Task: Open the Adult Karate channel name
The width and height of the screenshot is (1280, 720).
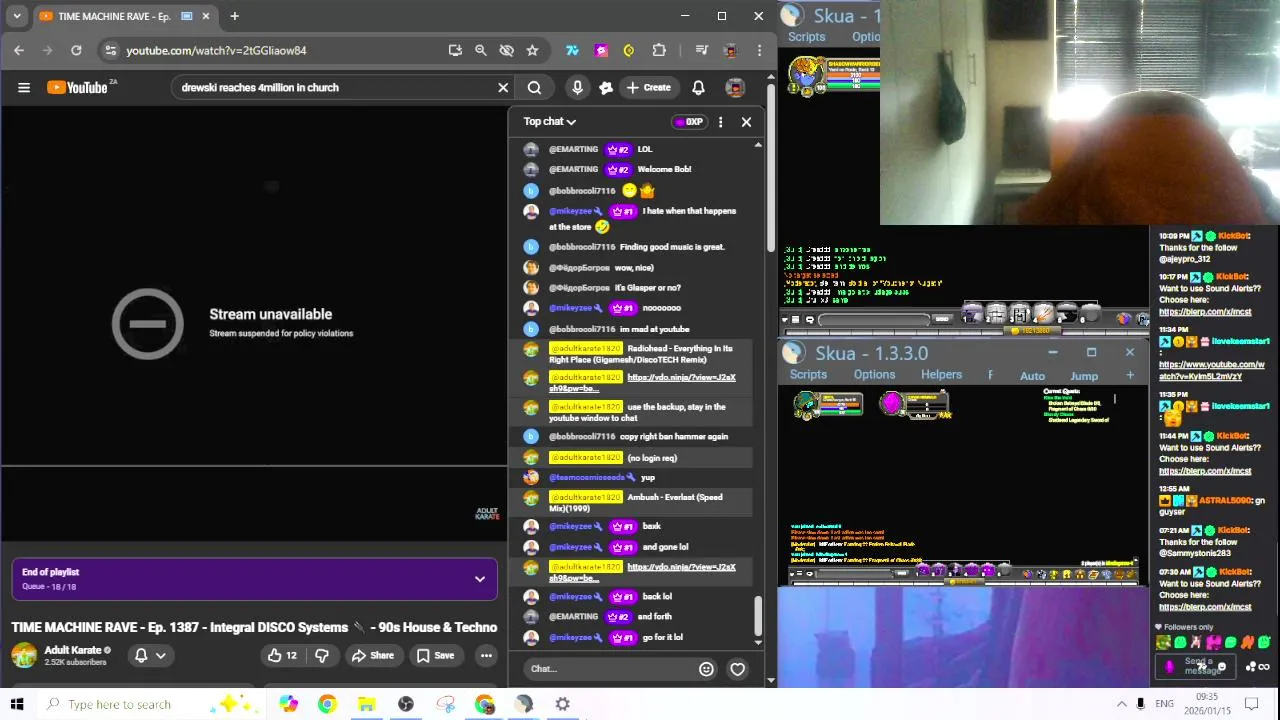Action: tap(73, 650)
